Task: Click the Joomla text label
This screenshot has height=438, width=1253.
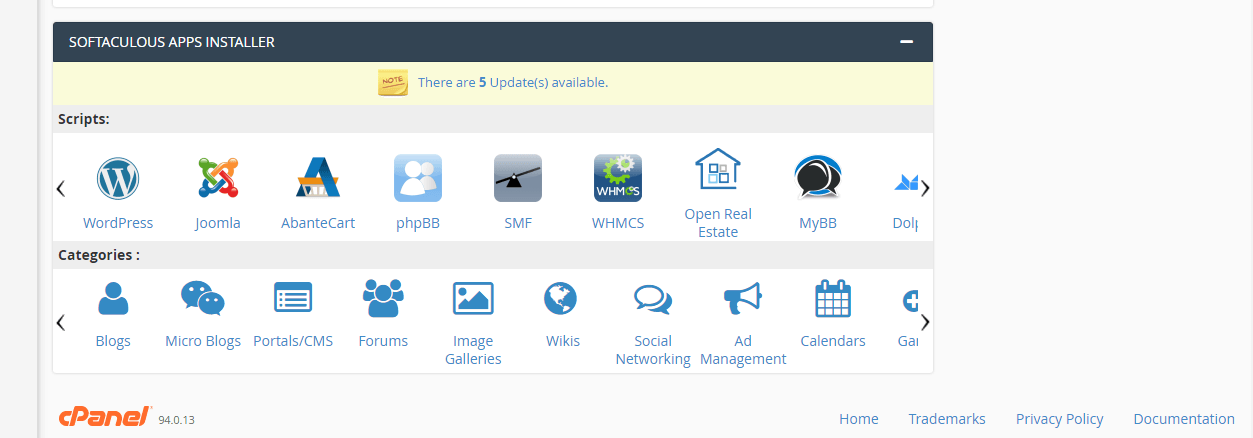Action: (218, 223)
